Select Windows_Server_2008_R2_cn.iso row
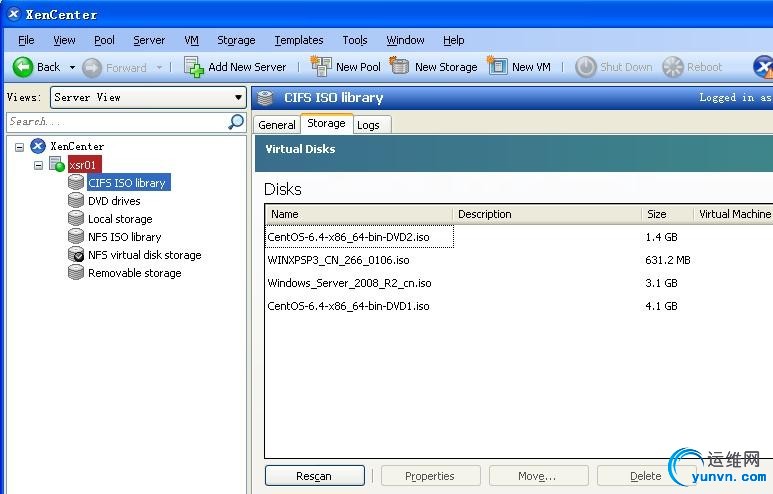The height and width of the screenshot is (494, 773). pyautogui.click(x=519, y=283)
